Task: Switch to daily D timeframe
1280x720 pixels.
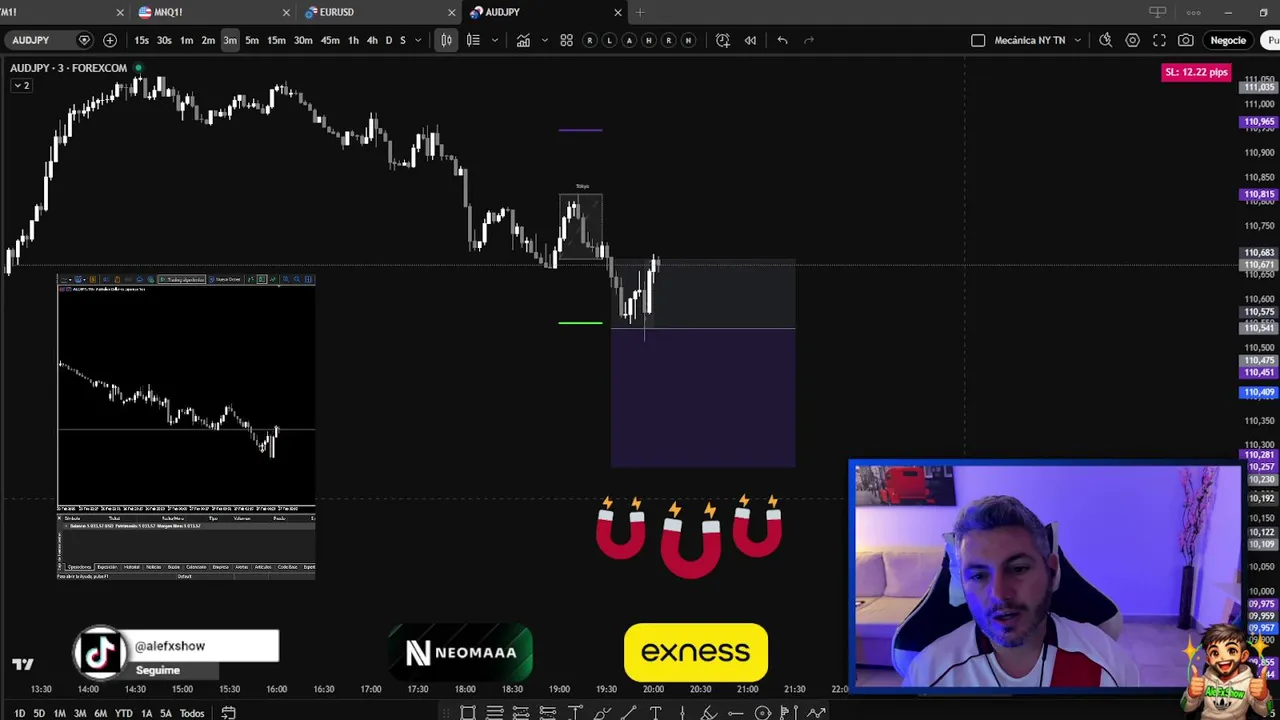Action: pyautogui.click(x=388, y=40)
